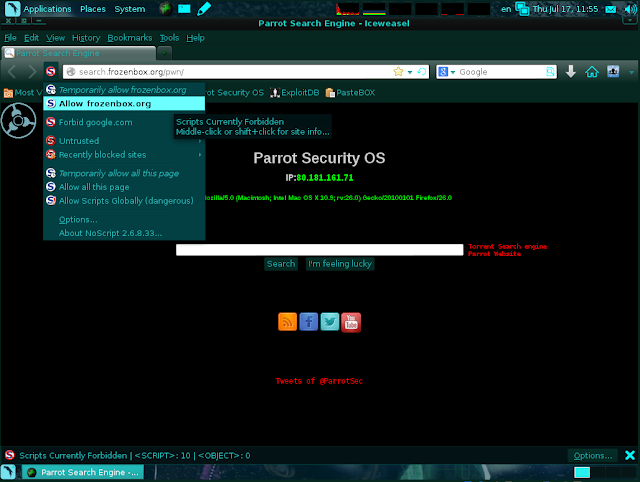Click the NoScript toolbar icon
Image resolution: width=640 pixels, height=482 pixels.
(x=51, y=72)
